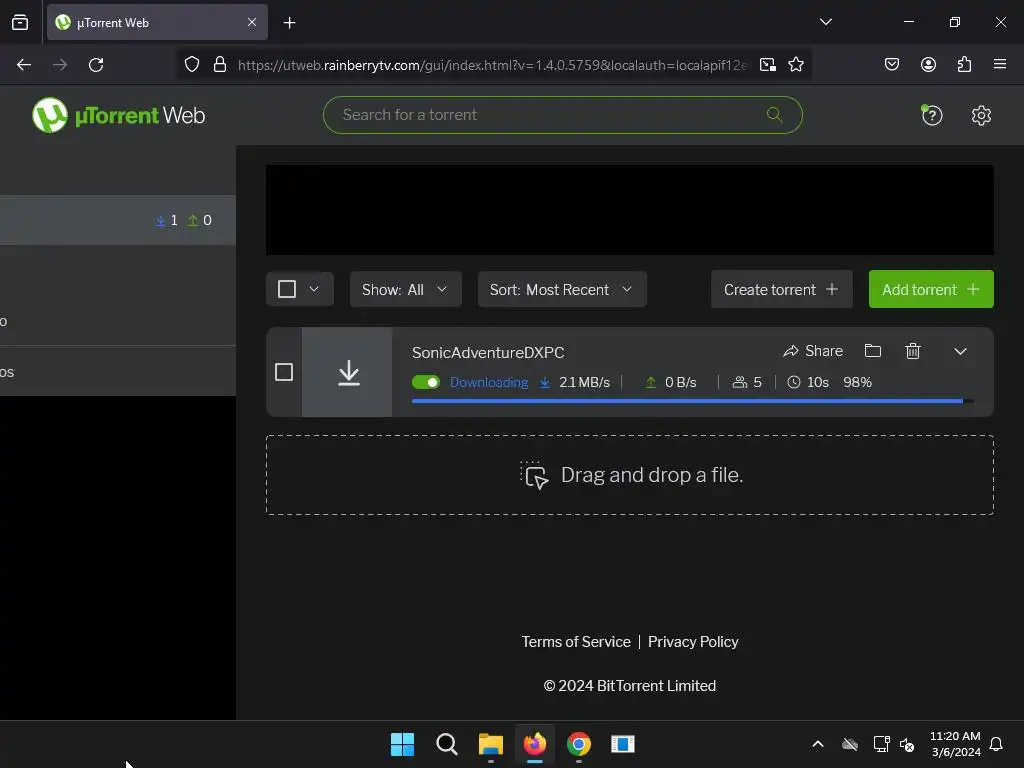Delete the SonicAdventureDXPC torrent with trash icon
This screenshot has width=1024, height=768.
click(913, 351)
